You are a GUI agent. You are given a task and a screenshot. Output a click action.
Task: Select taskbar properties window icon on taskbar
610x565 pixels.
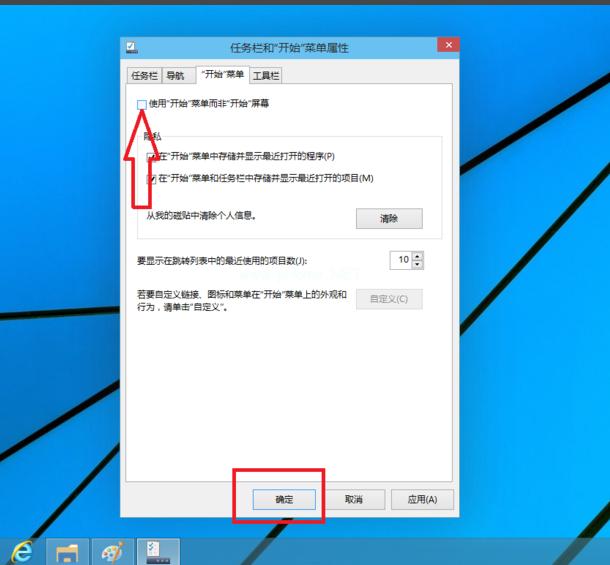point(158,552)
